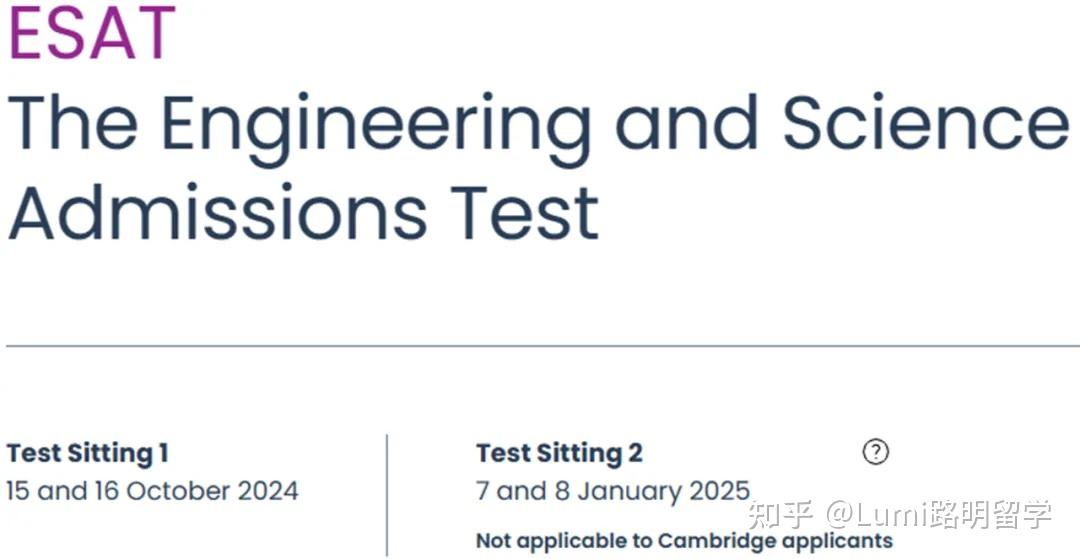This screenshot has width=1080, height=559.
Task: Select the Test Sitting 2 label
Action: coord(559,453)
